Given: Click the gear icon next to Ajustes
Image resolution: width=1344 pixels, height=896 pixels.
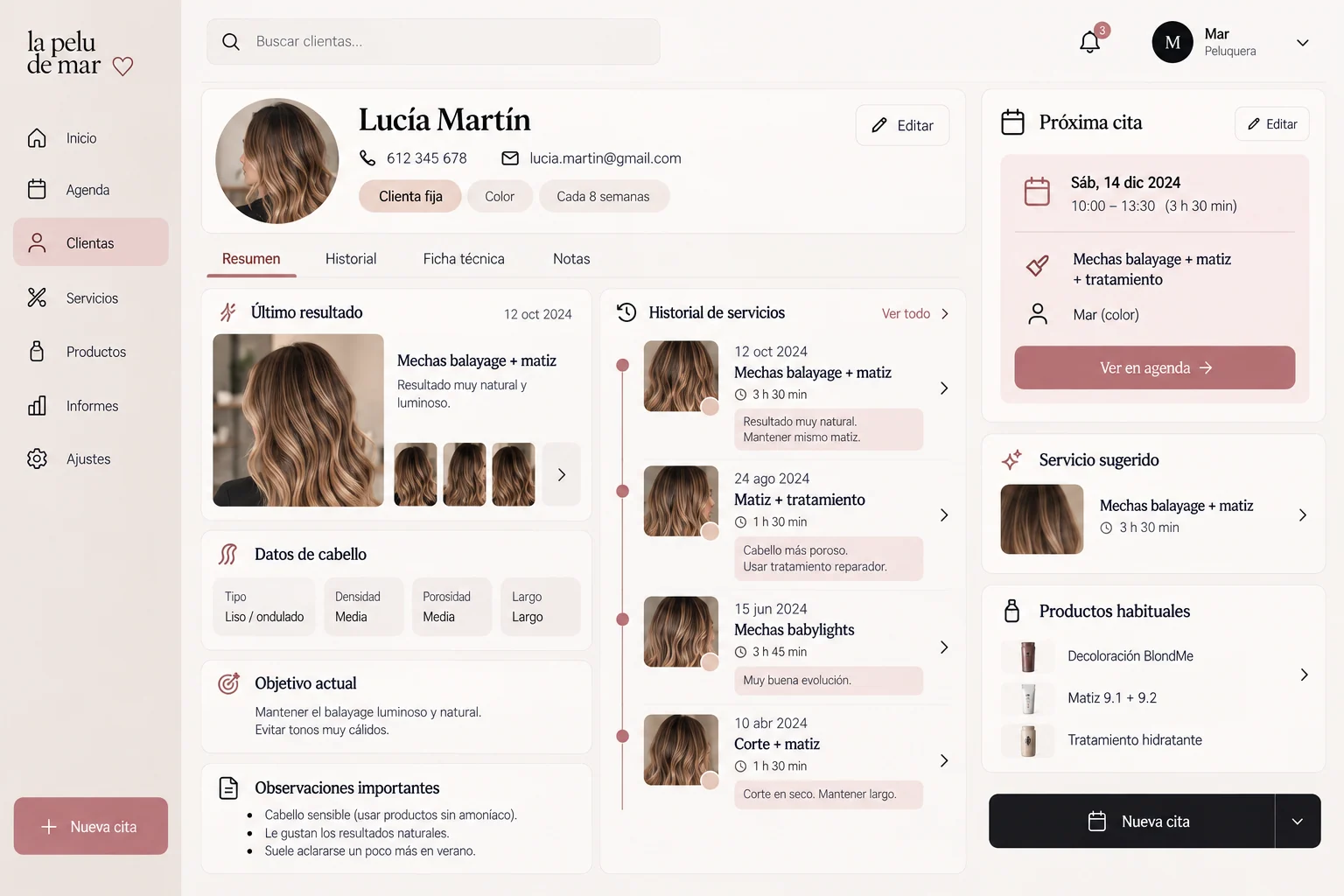Looking at the screenshot, I should [x=37, y=458].
